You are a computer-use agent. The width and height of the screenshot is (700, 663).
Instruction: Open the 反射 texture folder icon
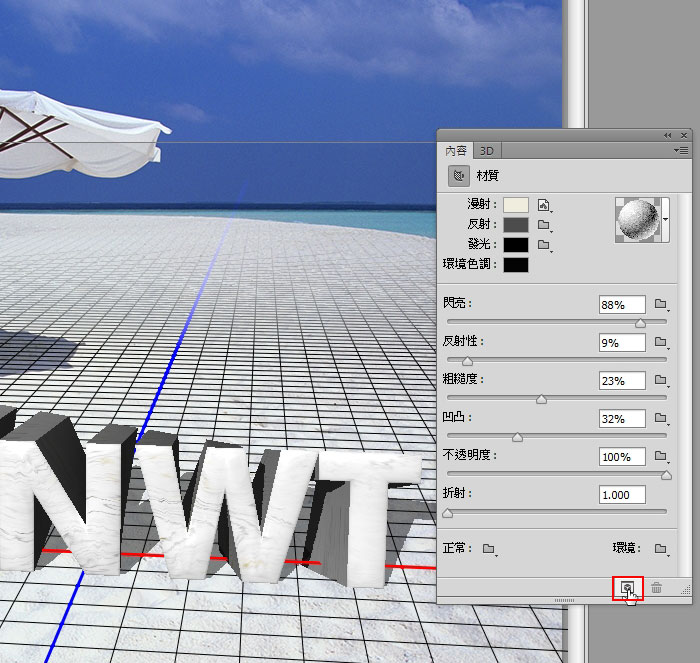544,225
